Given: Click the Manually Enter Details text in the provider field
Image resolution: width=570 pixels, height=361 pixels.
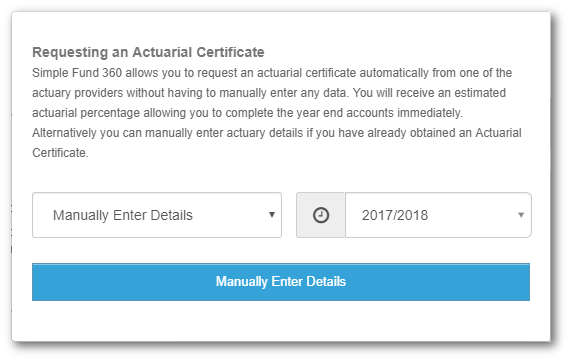Looking at the screenshot, I should coord(123,215).
